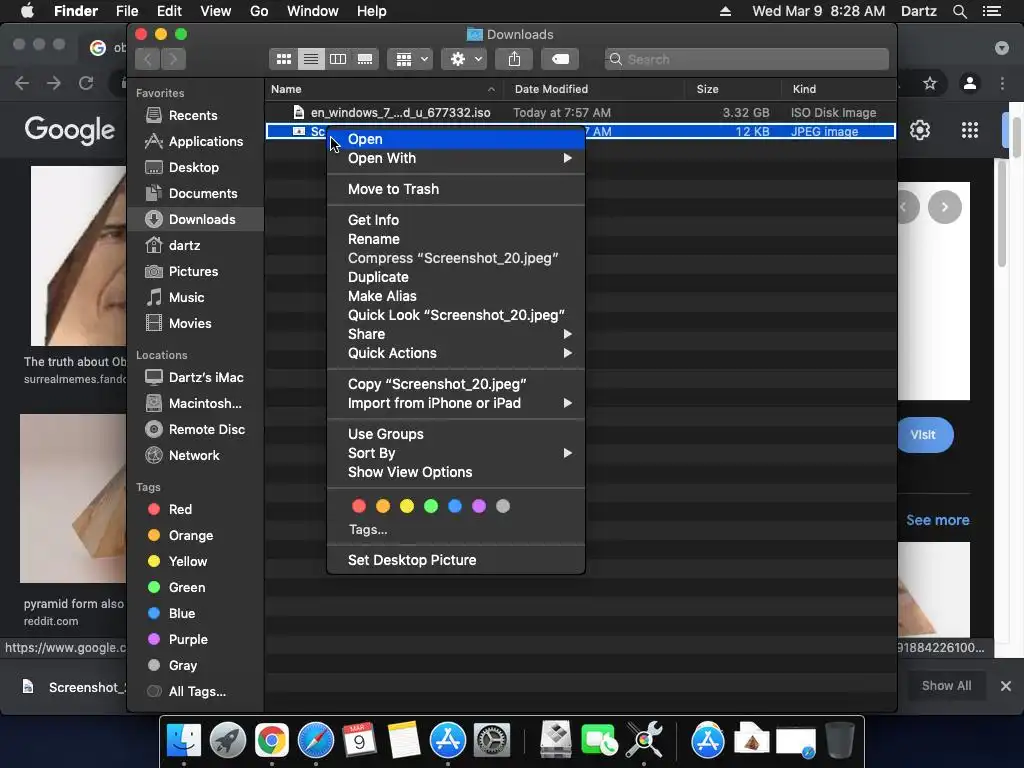Open Spotlight search in menu bar
The image size is (1024, 768).
(x=960, y=11)
